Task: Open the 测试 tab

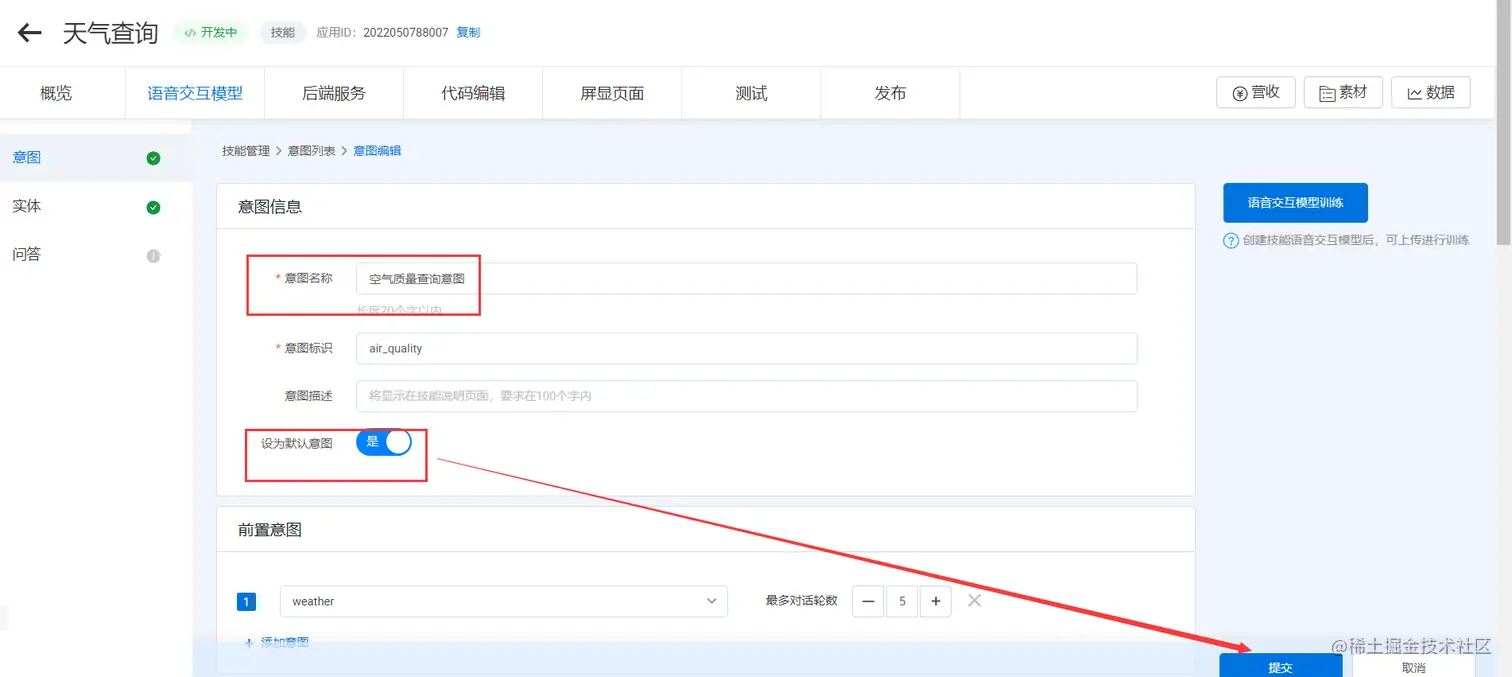Action: point(751,93)
